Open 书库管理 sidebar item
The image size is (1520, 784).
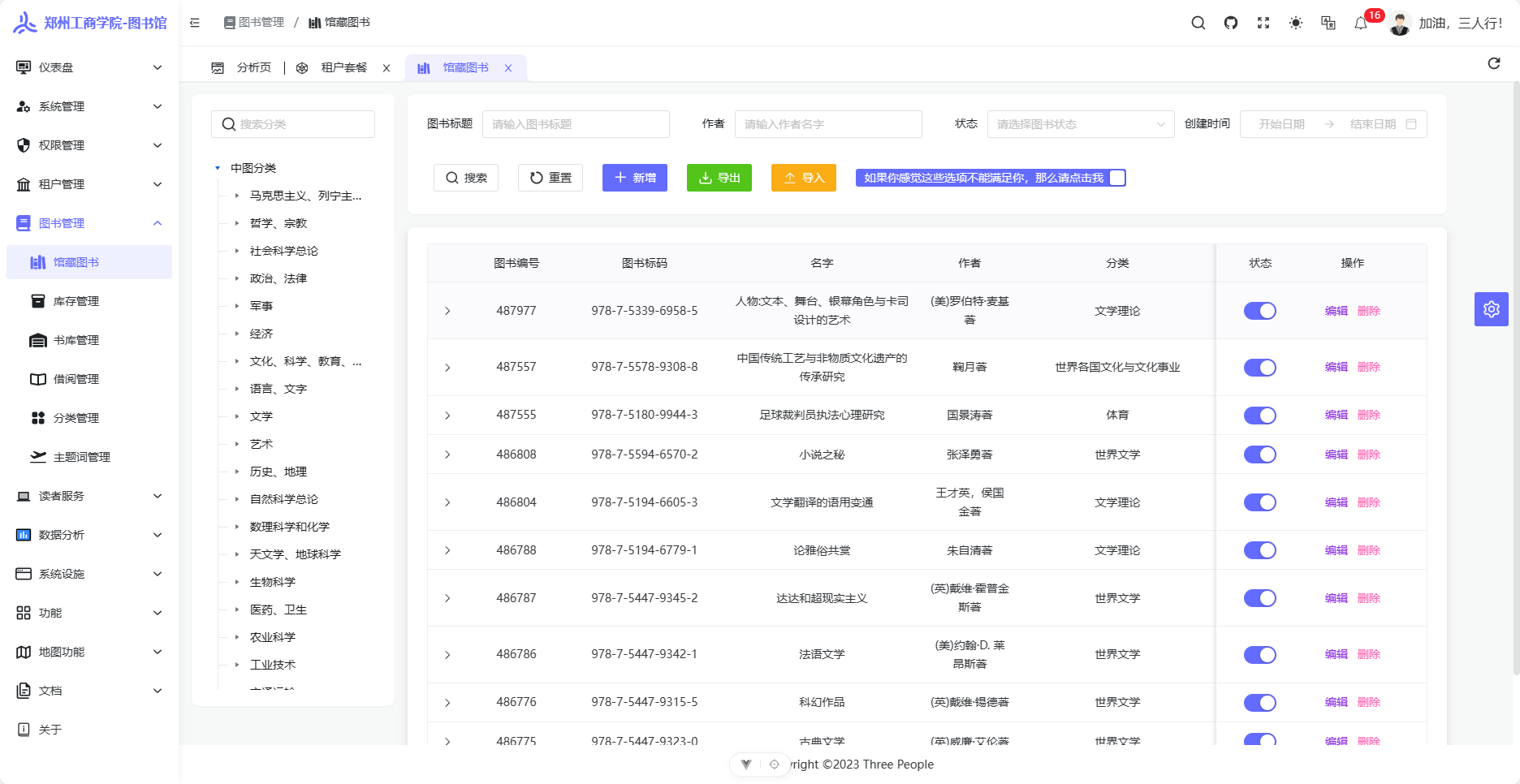pyautogui.click(x=89, y=340)
